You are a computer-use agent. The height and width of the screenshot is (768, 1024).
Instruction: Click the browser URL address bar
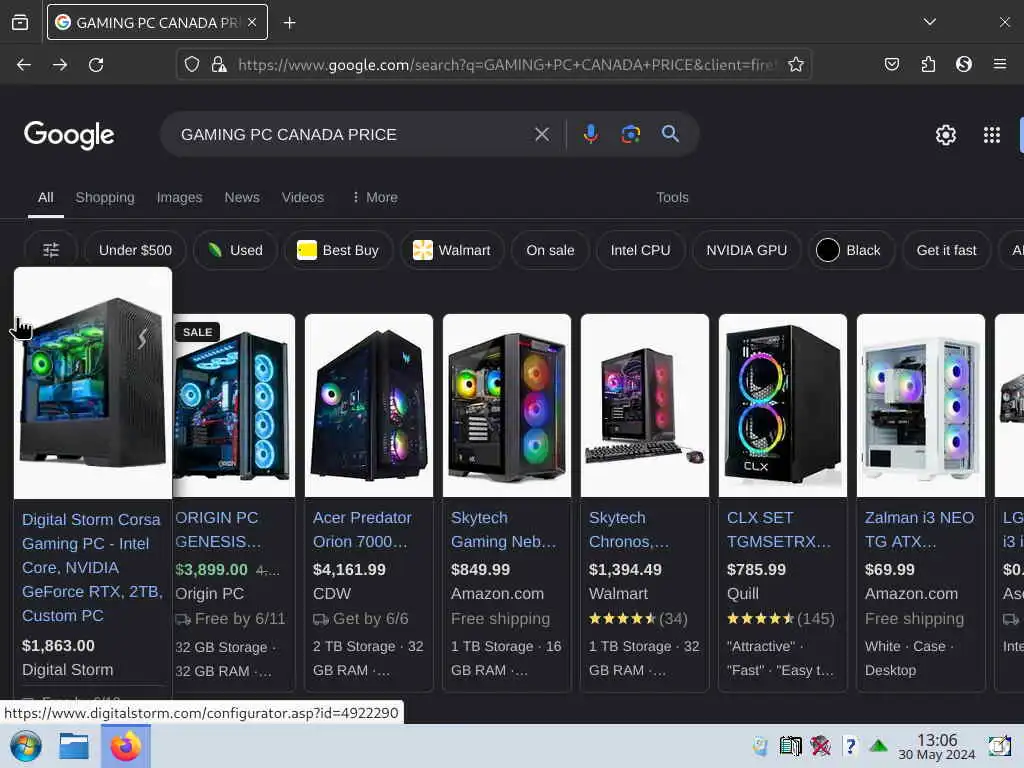tap(506, 65)
